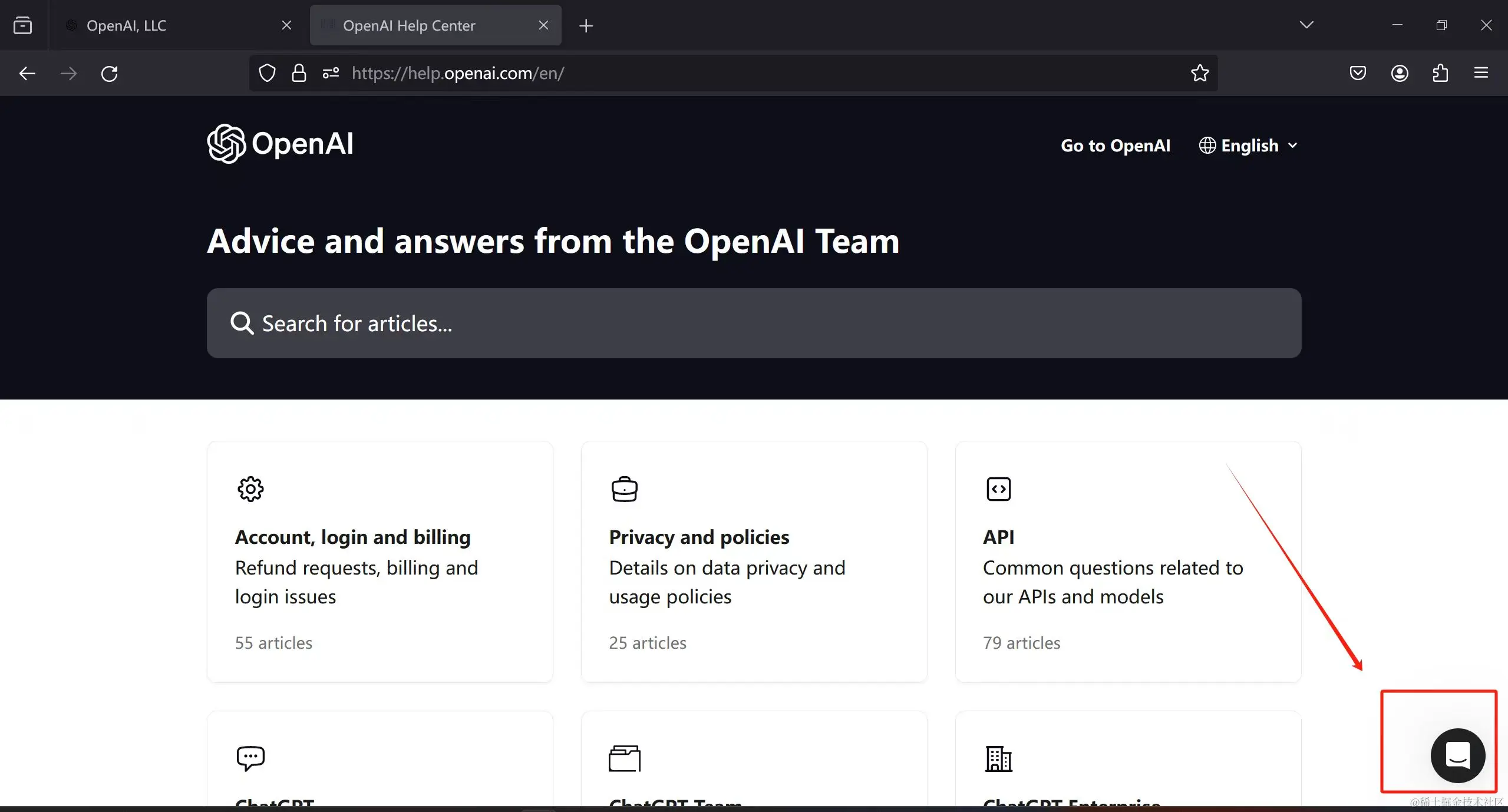Click the Save to Pocket icon
Image resolution: width=1508 pixels, height=812 pixels.
1357,73
